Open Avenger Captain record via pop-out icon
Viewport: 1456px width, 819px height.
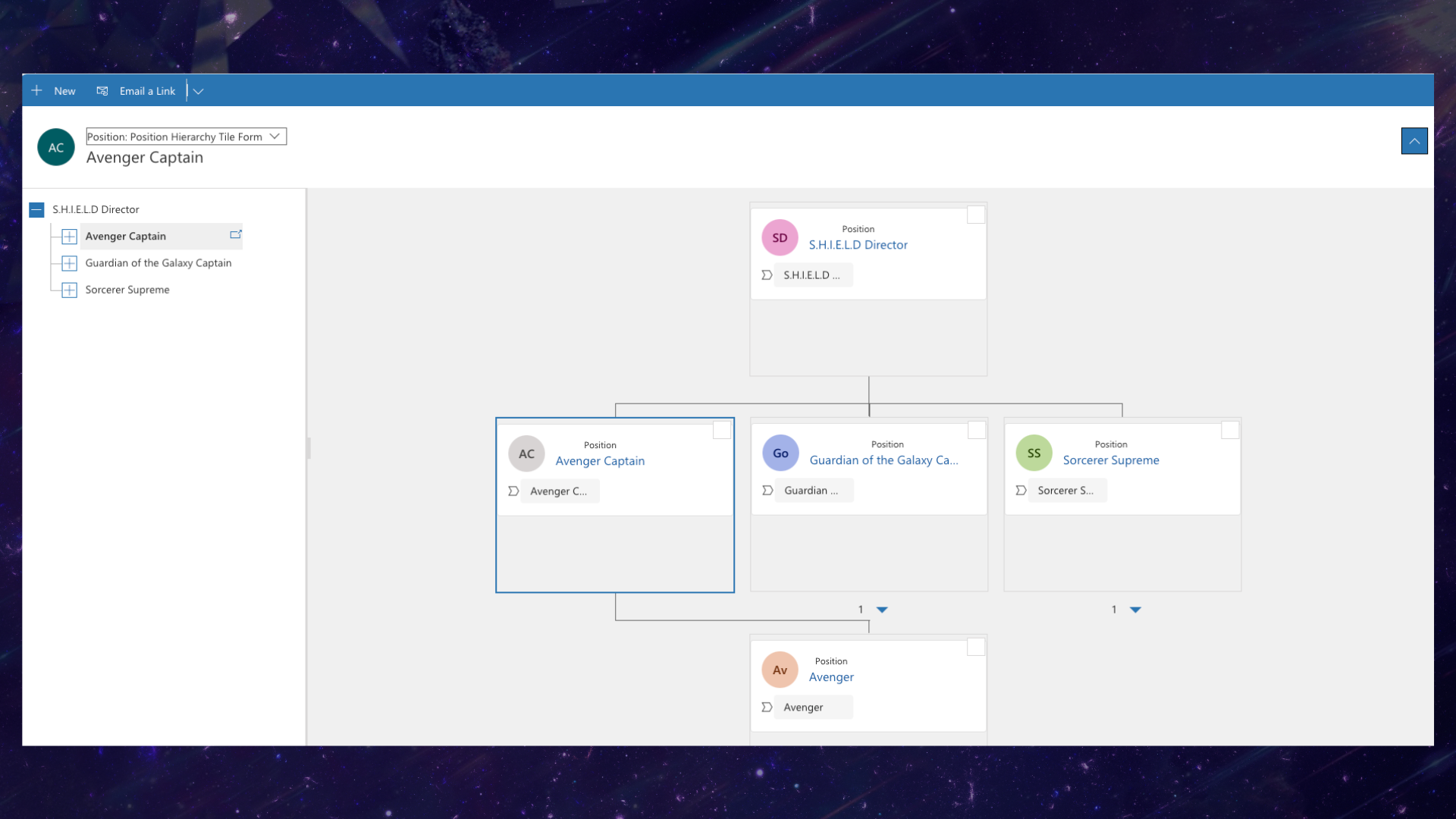pos(236,235)
